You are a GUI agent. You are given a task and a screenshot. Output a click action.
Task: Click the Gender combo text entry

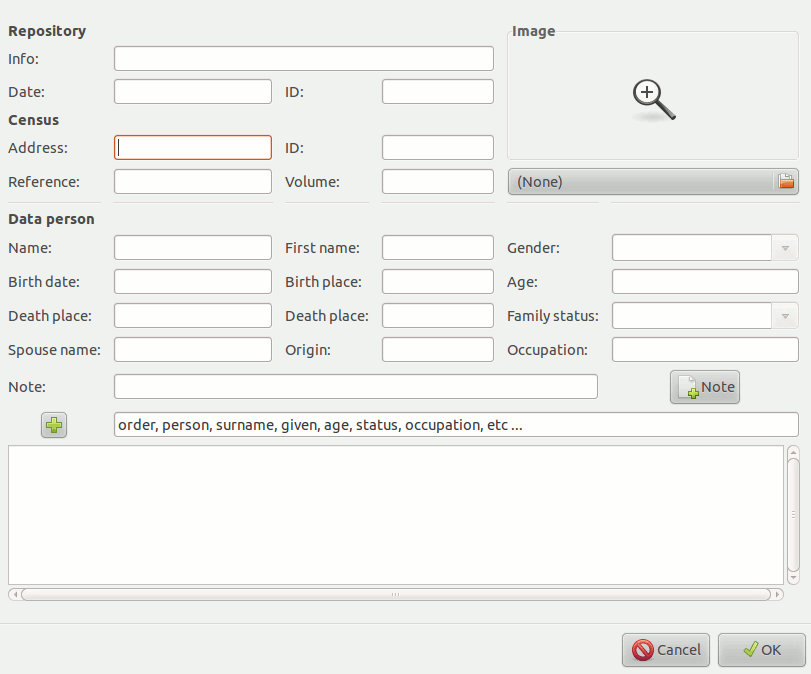pyautogui.click(x=692, y=248)
